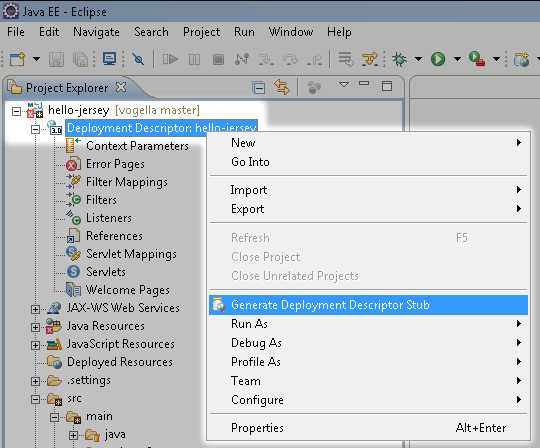
Task: Click the Drop to Frame icon
Action: pos(346,59)
